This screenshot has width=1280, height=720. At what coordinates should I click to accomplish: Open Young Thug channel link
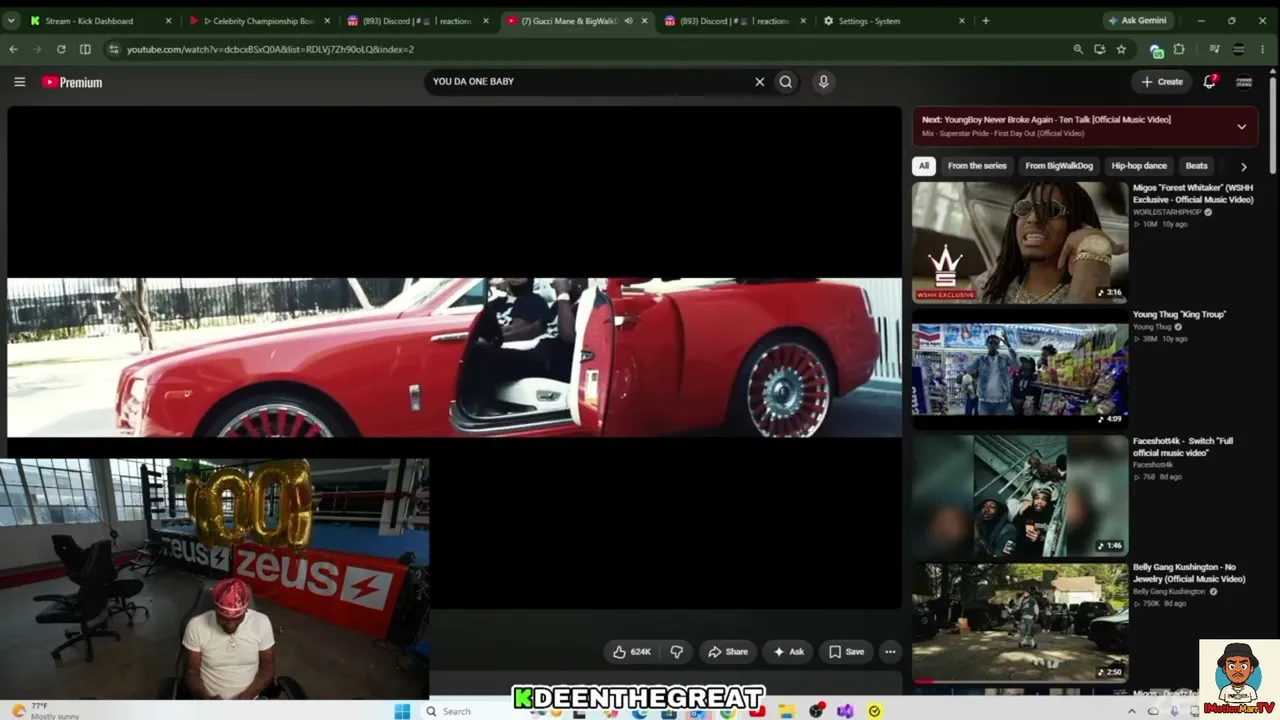click(x=1152, y=327)
